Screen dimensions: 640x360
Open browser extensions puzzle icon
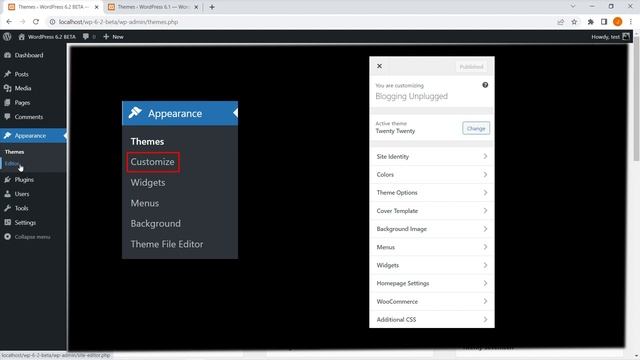(591, 22)
